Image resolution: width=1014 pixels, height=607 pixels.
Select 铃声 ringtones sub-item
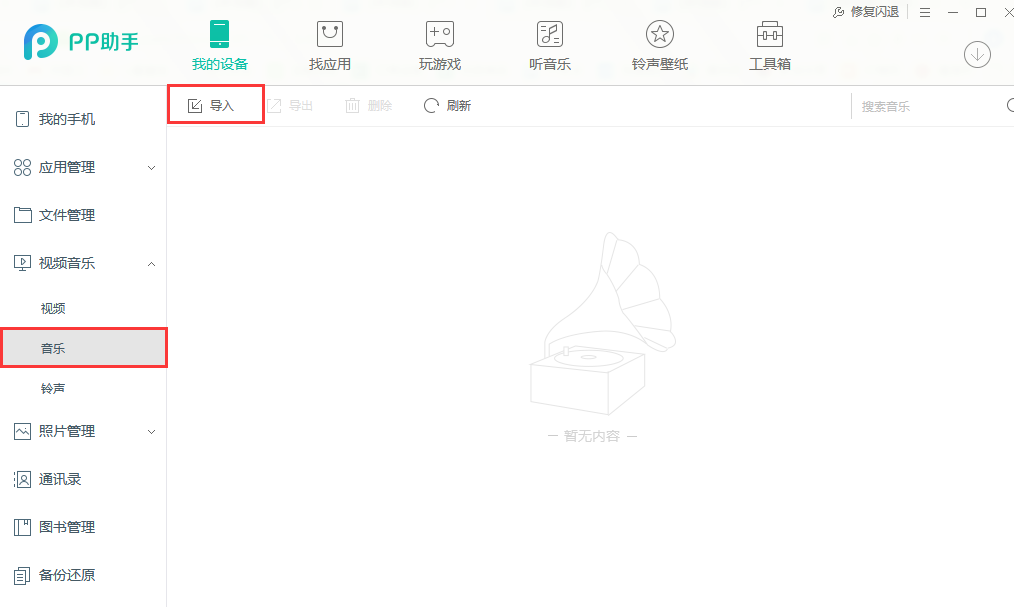tap(53, 388)
